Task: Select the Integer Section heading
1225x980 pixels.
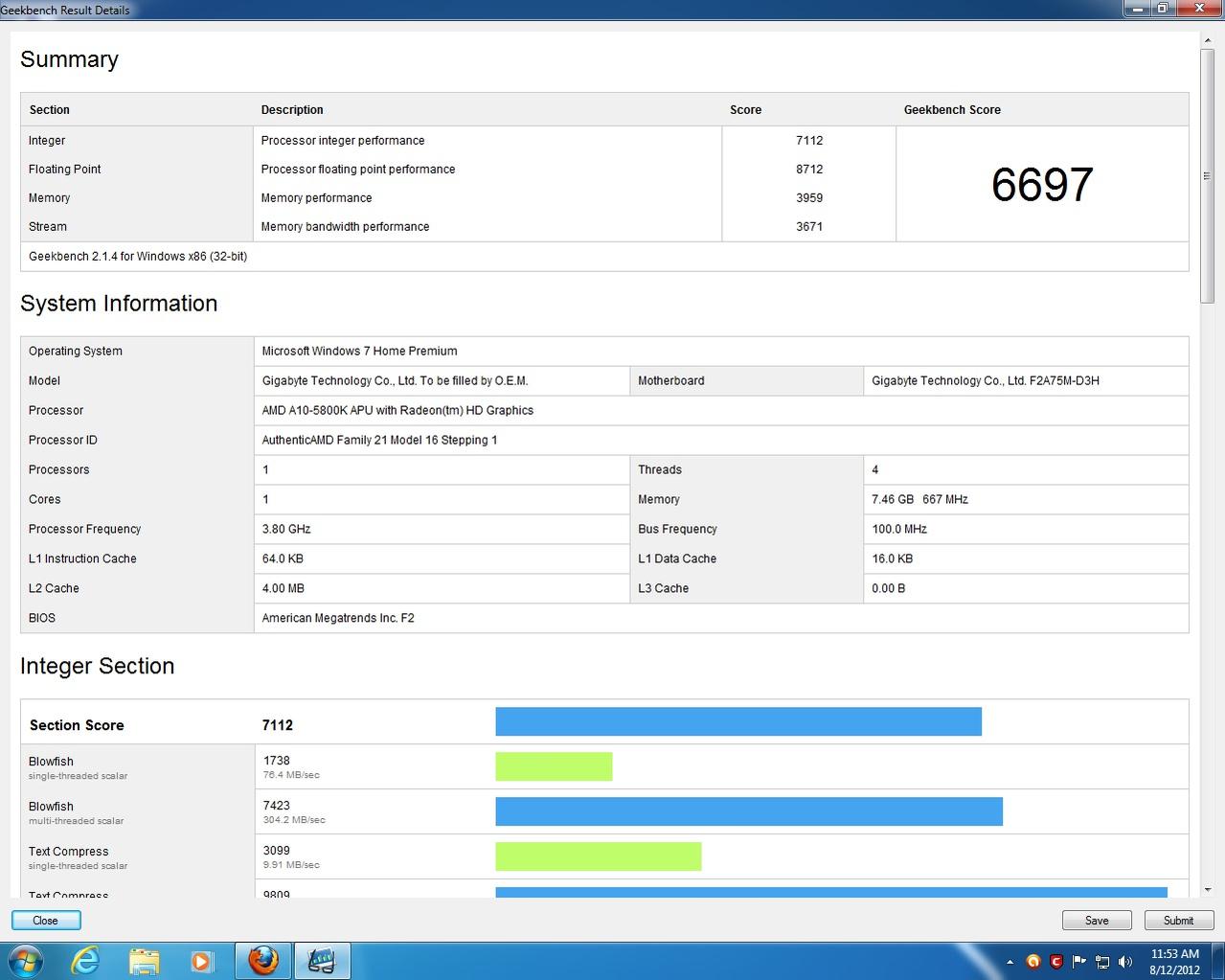Action: click(x=97, y=667)
